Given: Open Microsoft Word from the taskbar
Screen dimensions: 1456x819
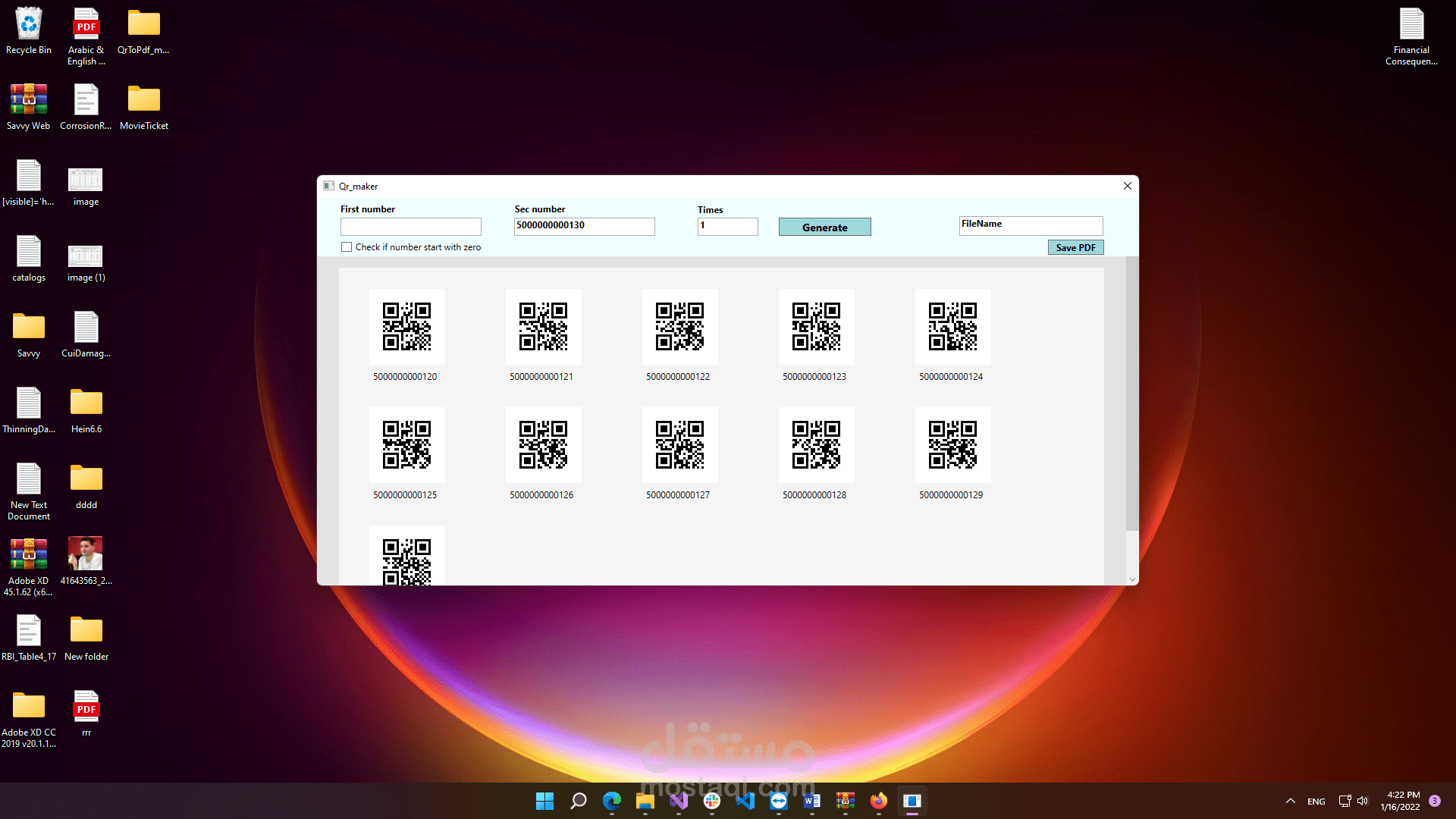Looking at the screenshot, I should coord(811,801).
